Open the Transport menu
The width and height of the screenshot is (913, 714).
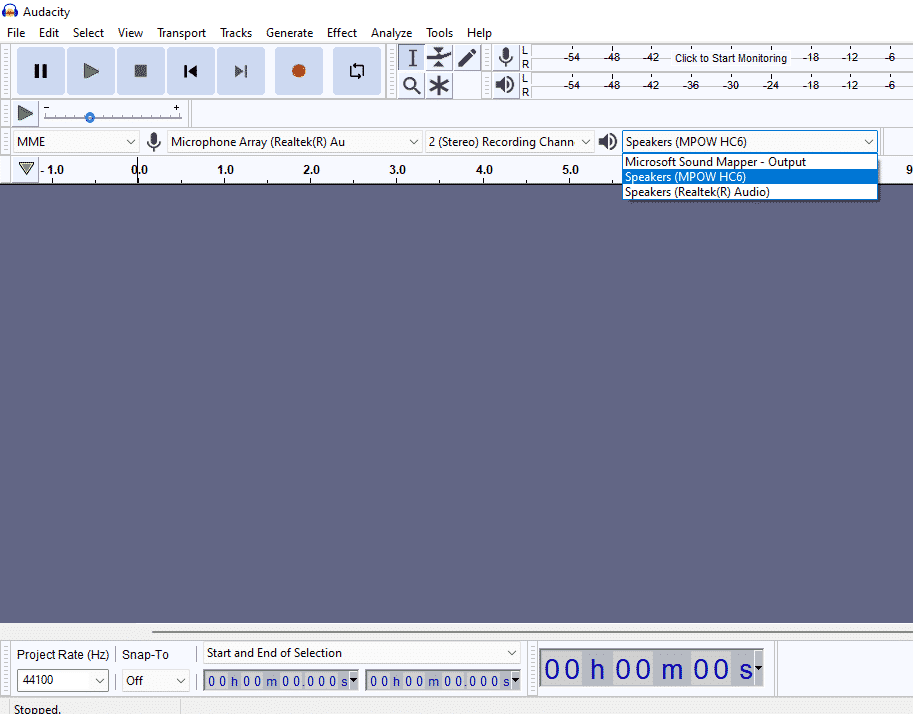[182, 33]
